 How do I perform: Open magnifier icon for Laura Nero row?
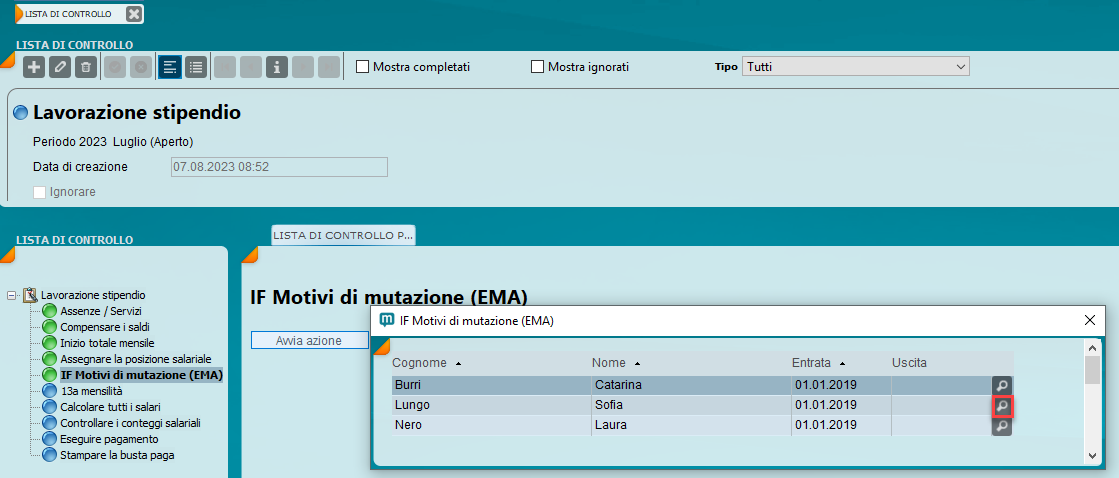pyautogui.click(x=1002, y=426)
